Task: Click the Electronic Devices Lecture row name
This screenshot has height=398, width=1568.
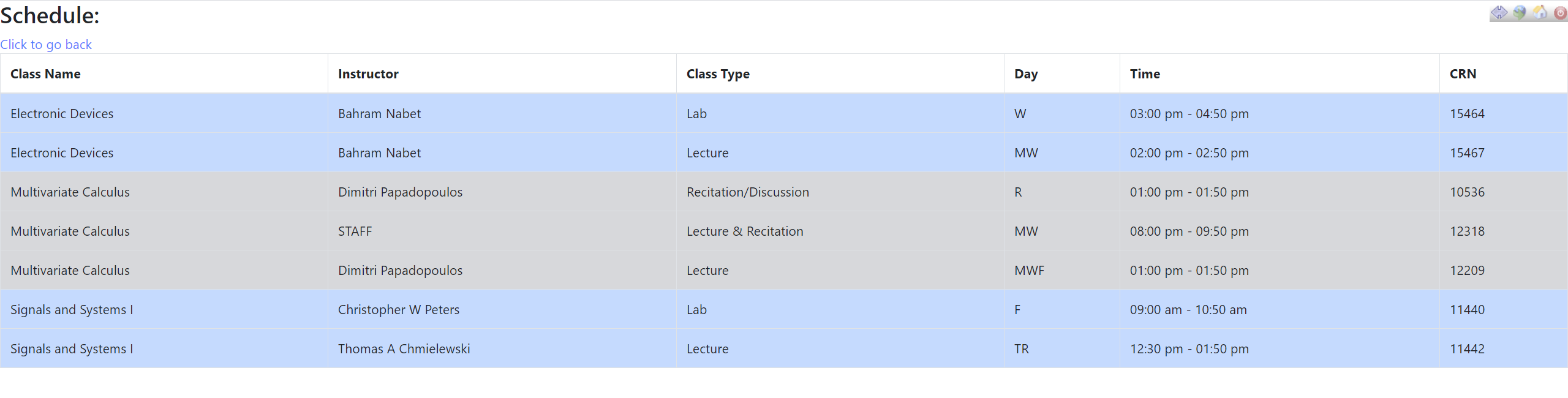Action: click(x=62, y=153)
